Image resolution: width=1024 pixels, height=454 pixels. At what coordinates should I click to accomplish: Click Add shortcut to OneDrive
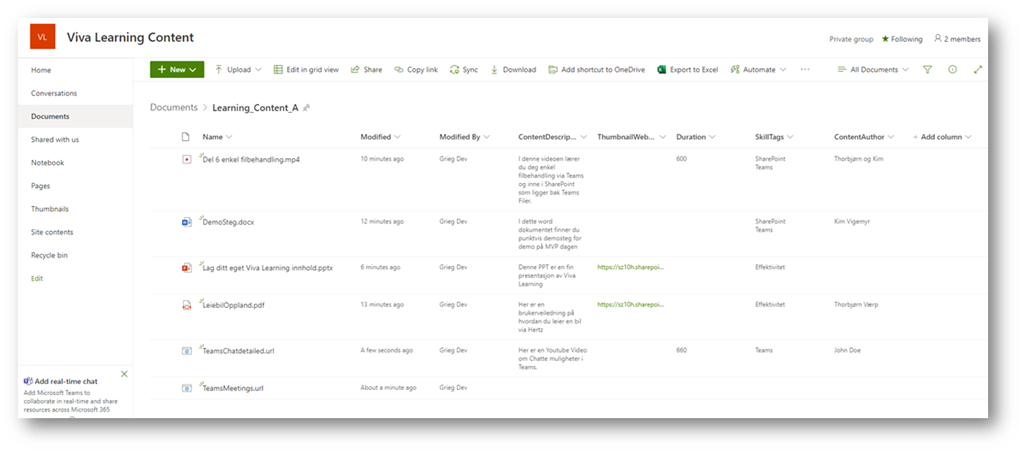(597, 69)
